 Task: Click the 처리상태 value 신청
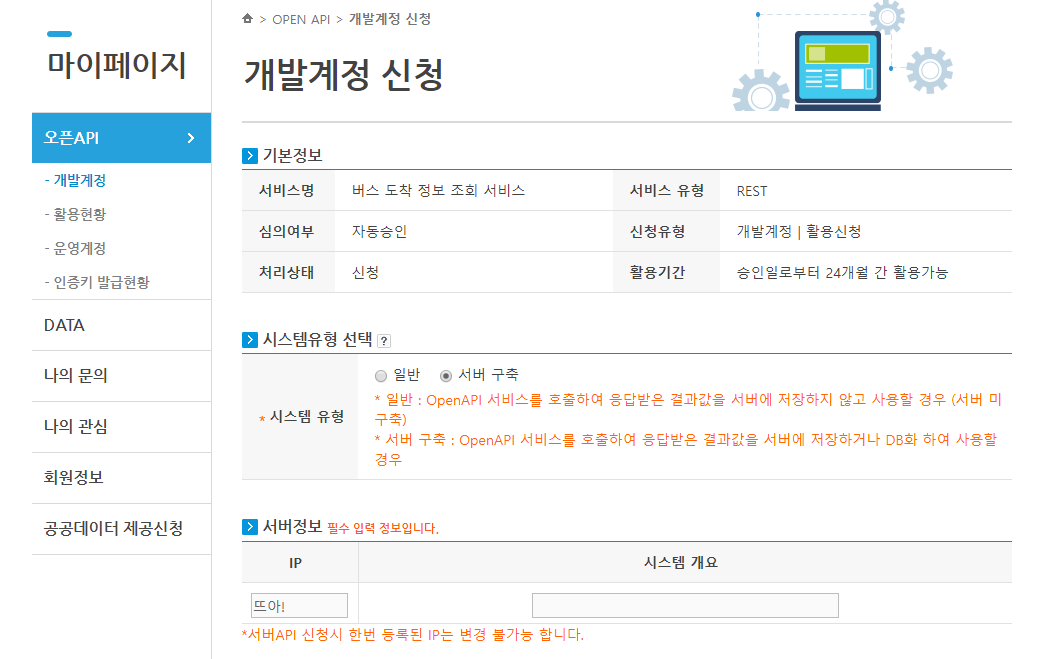point(365,273)
